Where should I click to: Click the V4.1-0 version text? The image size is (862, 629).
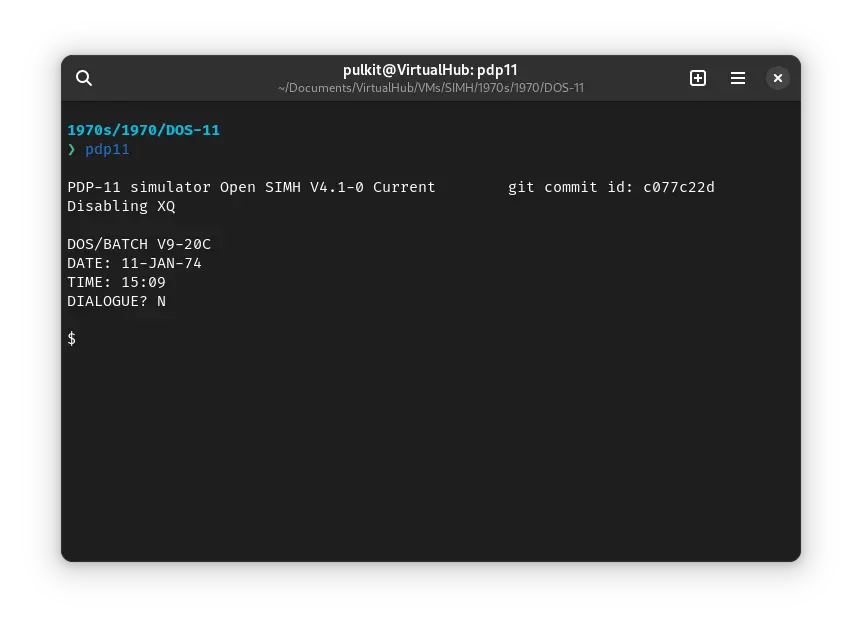click(x=336, y=187)
